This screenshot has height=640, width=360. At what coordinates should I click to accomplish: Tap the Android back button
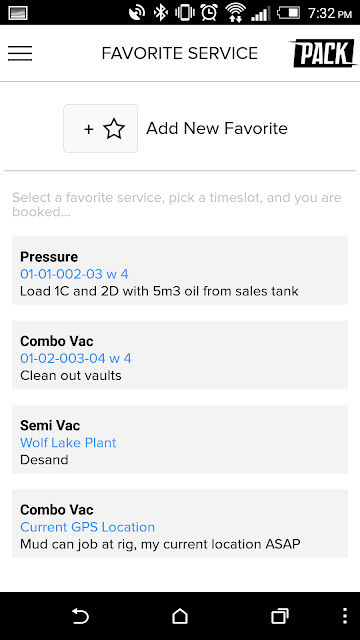[80, 616]
